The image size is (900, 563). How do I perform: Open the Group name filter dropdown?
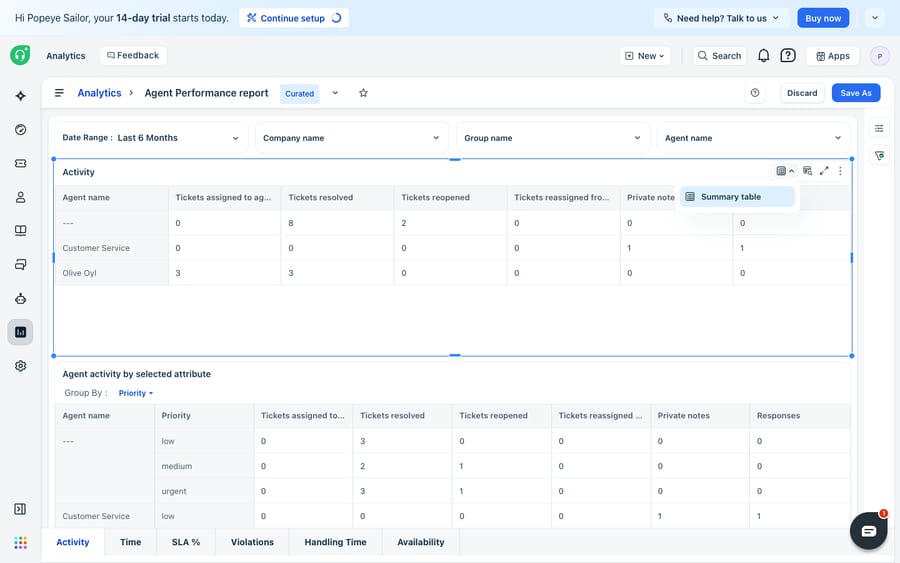(x=553, y=138)
